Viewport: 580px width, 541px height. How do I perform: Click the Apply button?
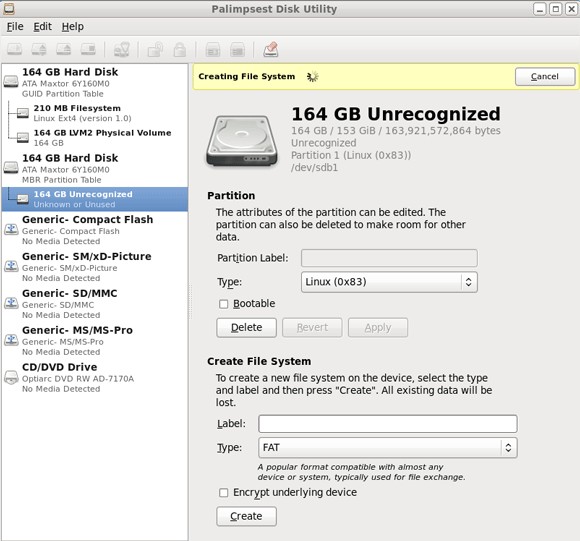378,328
